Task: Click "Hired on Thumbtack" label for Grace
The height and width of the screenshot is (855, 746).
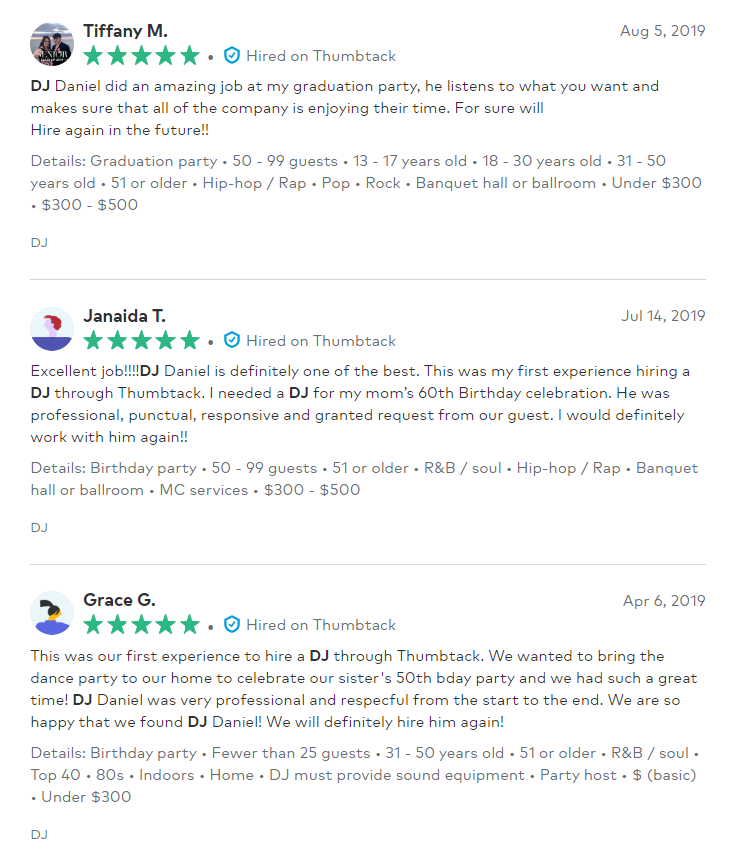Action: 321,625
